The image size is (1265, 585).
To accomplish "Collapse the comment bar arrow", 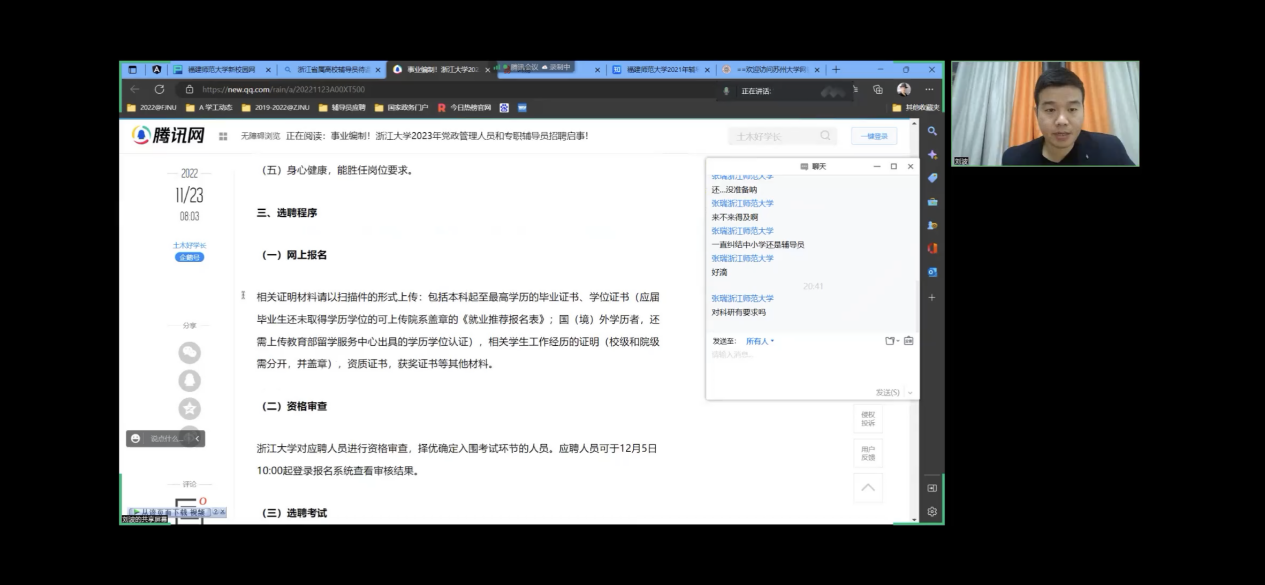I will (x=198, y=438).
